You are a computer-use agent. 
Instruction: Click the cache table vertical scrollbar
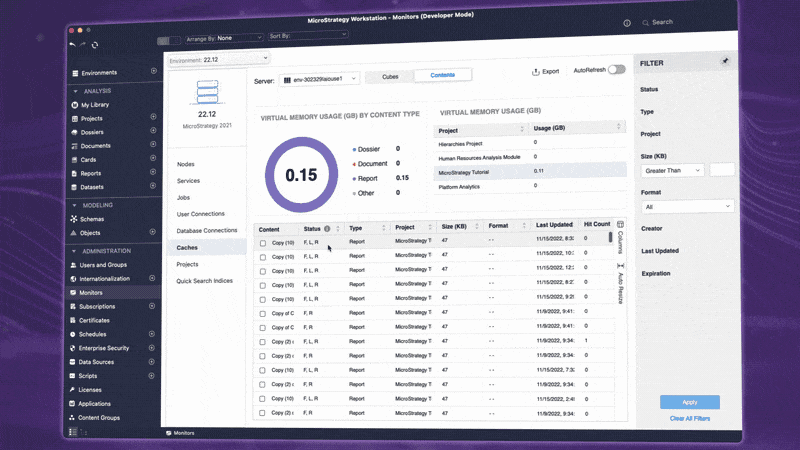[610, 244]
